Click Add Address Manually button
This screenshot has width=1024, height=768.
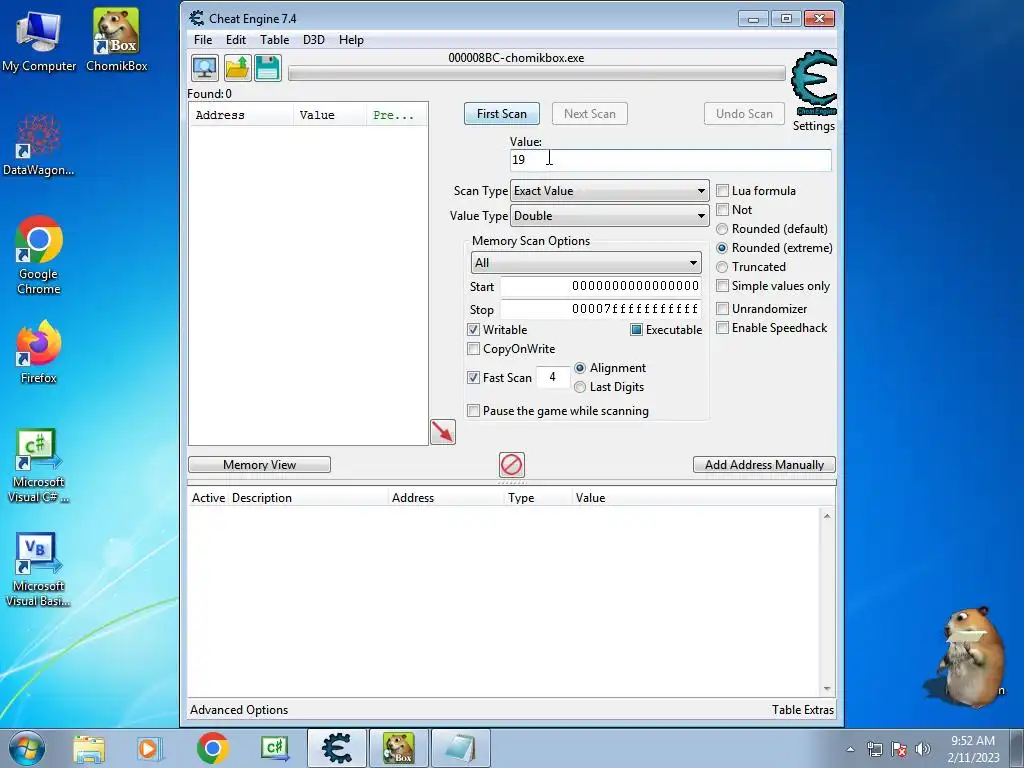click(764, 464)
